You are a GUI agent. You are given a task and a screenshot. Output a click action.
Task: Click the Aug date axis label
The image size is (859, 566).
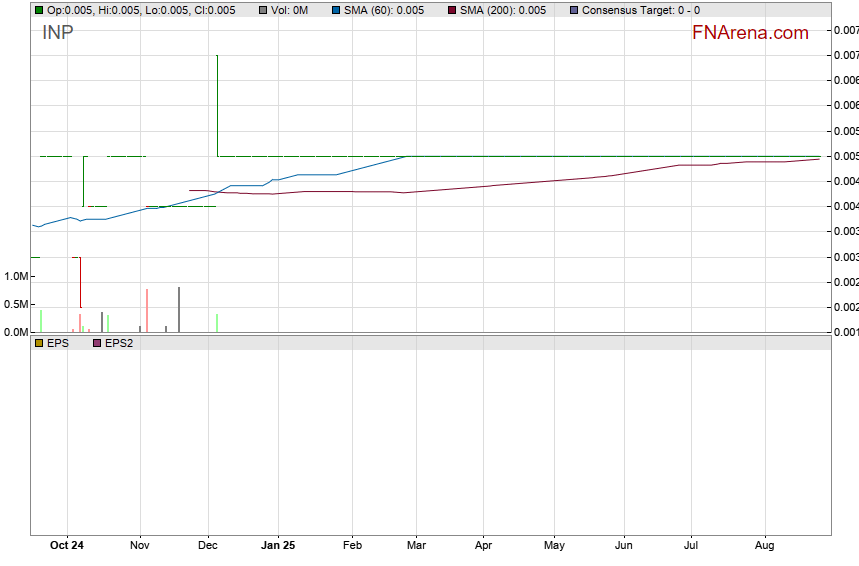pyautogui.click(x=765, y=546)
